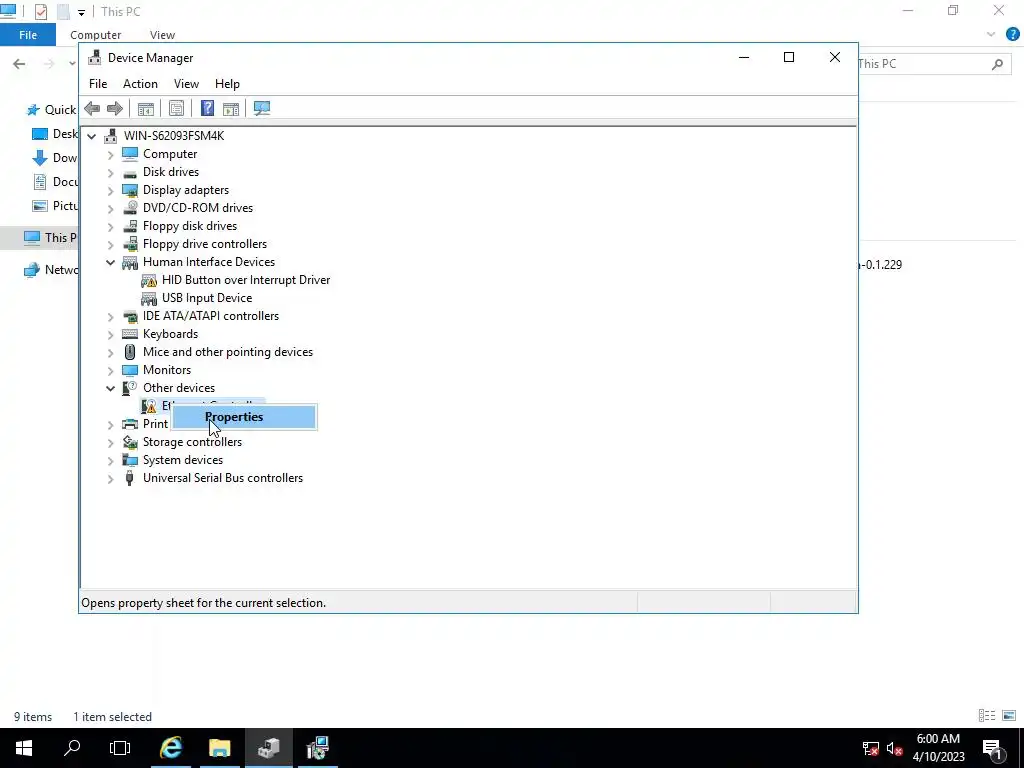This screenshot has width=1024, height=768.
Task: Click the action pane toolbar icon
Action: click(231, 108)
